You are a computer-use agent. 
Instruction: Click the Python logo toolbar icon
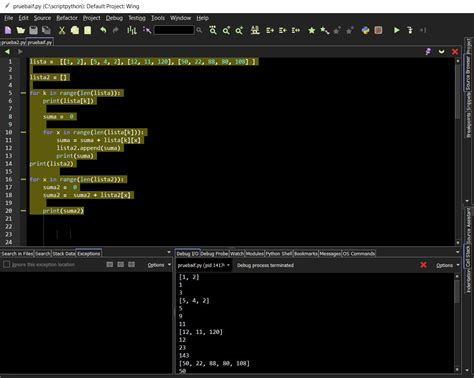tap(365, 30)
